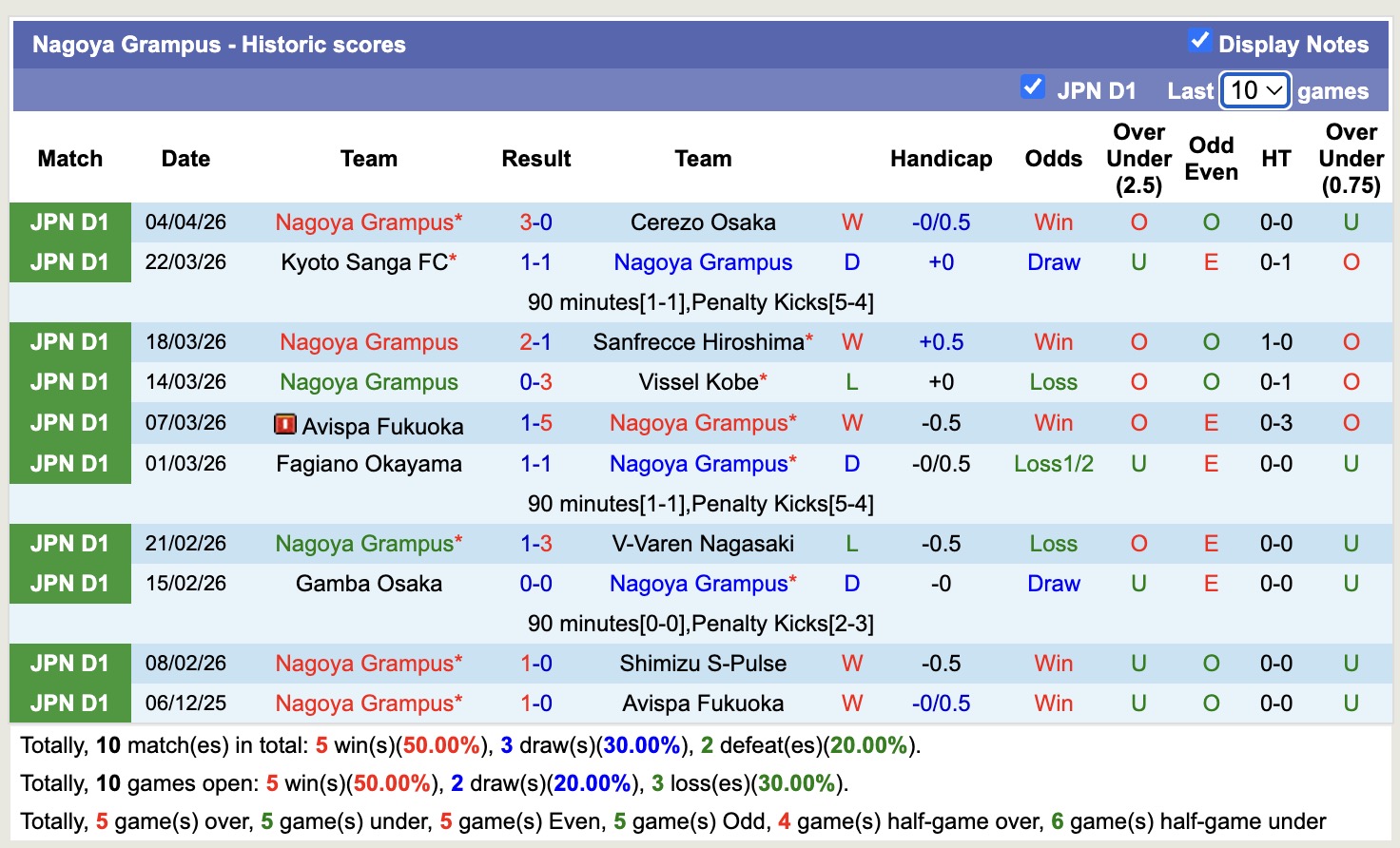
Task: Click the JPN D1 badge on the 07/03/26 row
Action: pos(69,422)
